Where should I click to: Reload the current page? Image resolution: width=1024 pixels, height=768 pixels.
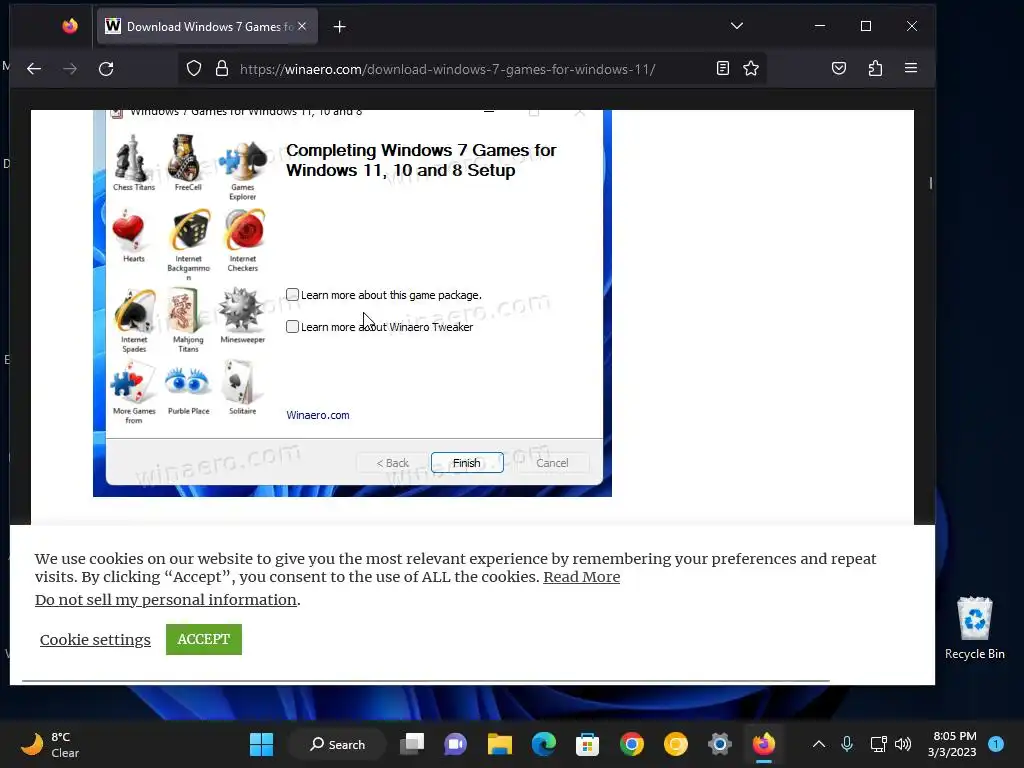click(106, 69)
